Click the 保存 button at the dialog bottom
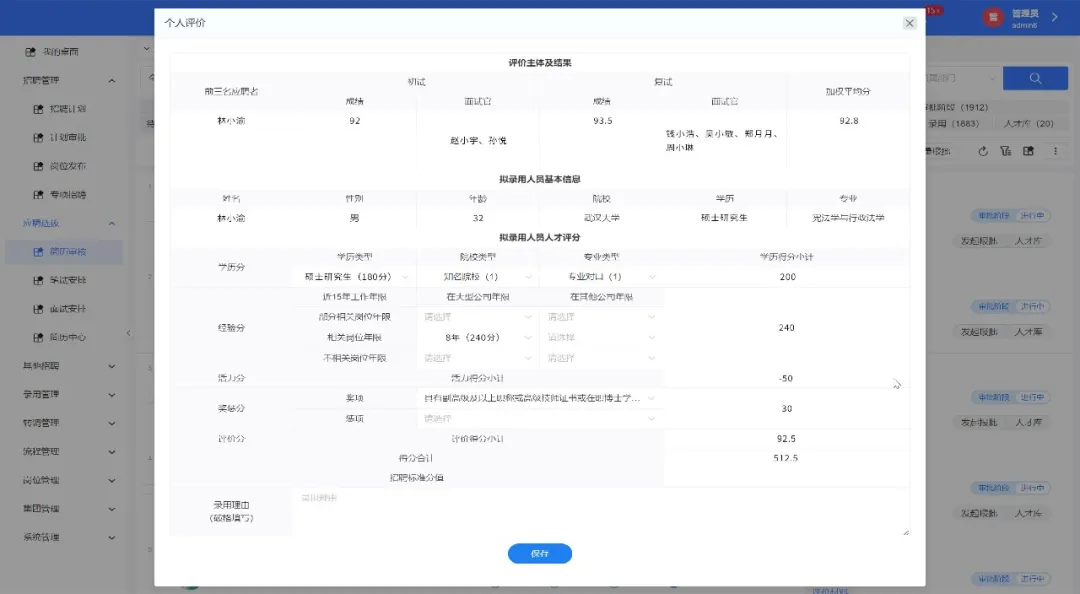 click(x=540, y=553)
